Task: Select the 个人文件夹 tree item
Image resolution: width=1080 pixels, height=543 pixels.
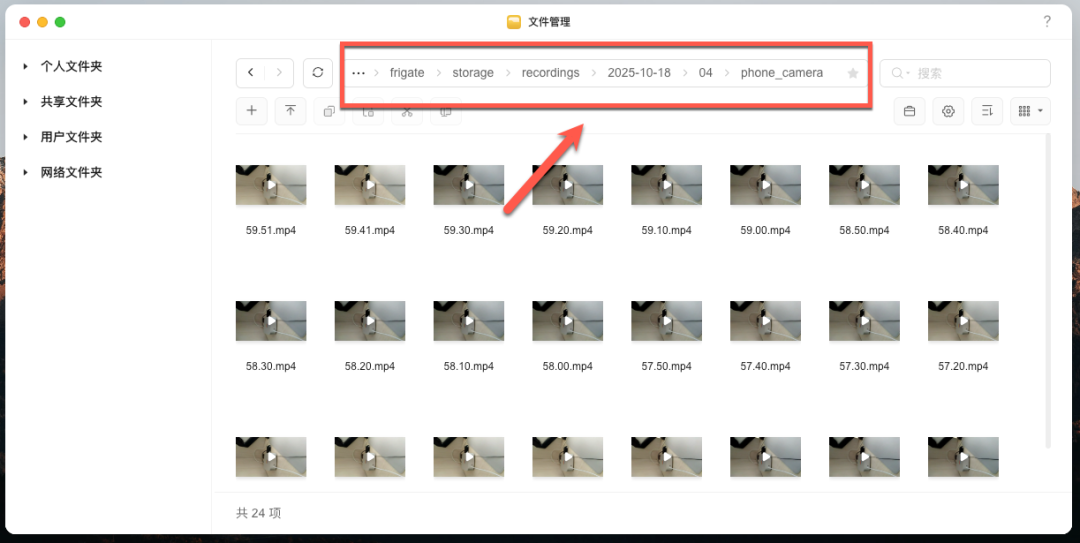Action: coord(71,66)
